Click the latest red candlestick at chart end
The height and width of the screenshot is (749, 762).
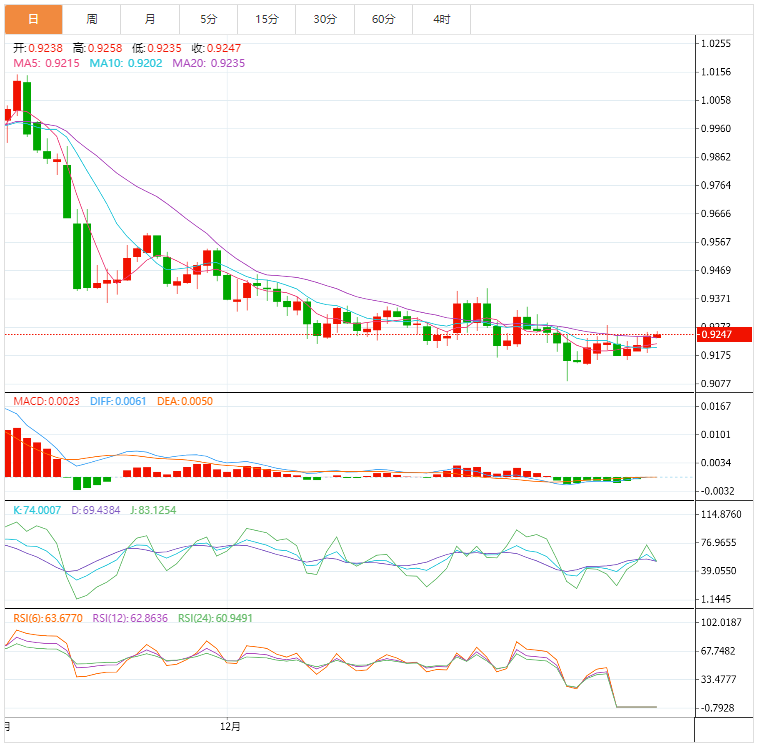(657, 336)
